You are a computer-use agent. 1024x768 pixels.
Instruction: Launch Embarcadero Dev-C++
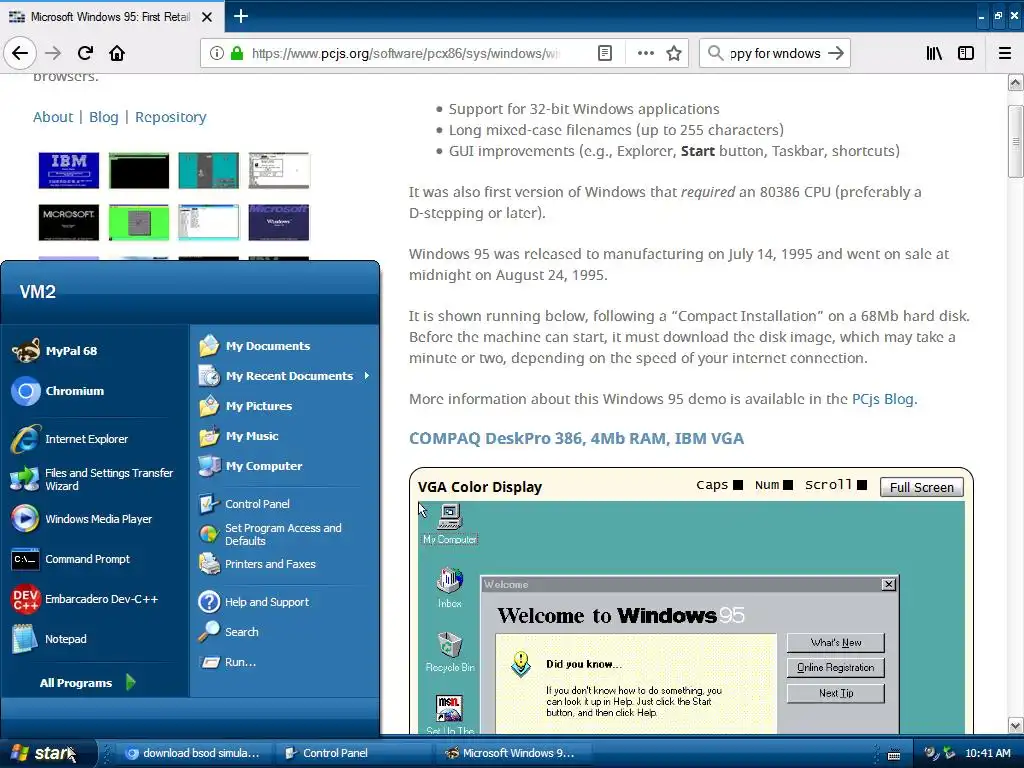coord(95,599)
